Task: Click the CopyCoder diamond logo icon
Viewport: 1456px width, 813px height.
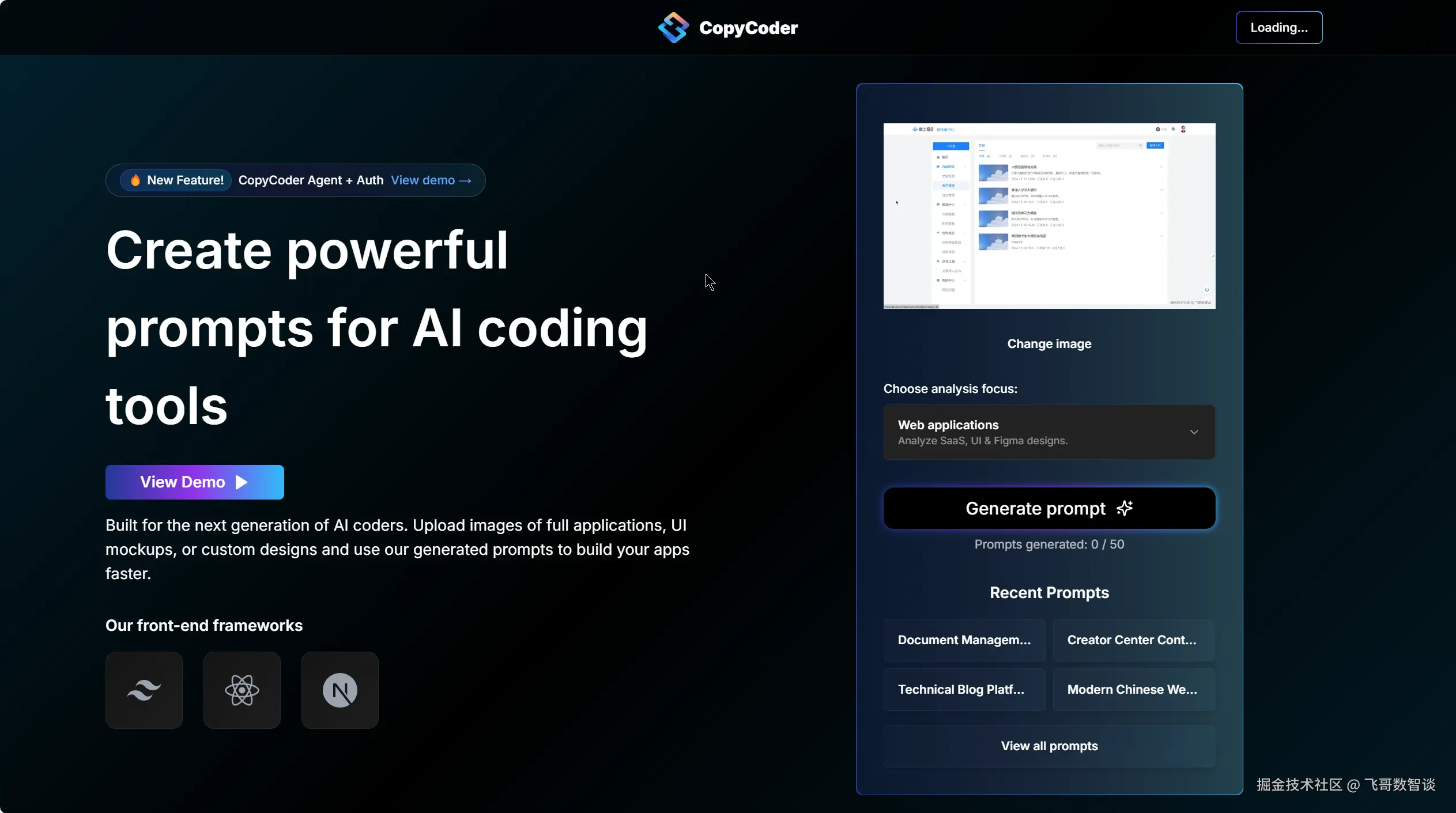Action: click(673, 28)
